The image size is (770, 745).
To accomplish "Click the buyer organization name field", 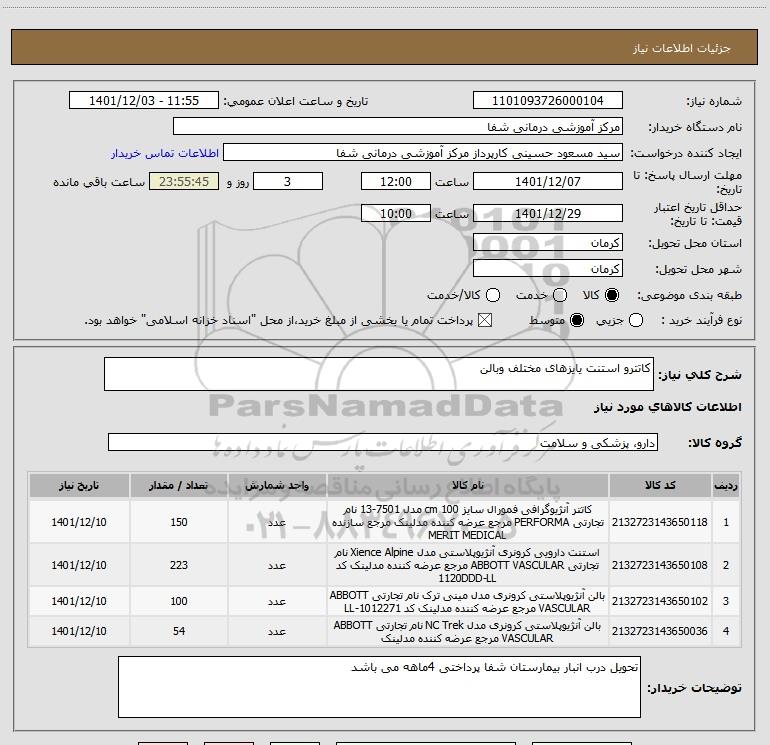I will coord(398,127).
